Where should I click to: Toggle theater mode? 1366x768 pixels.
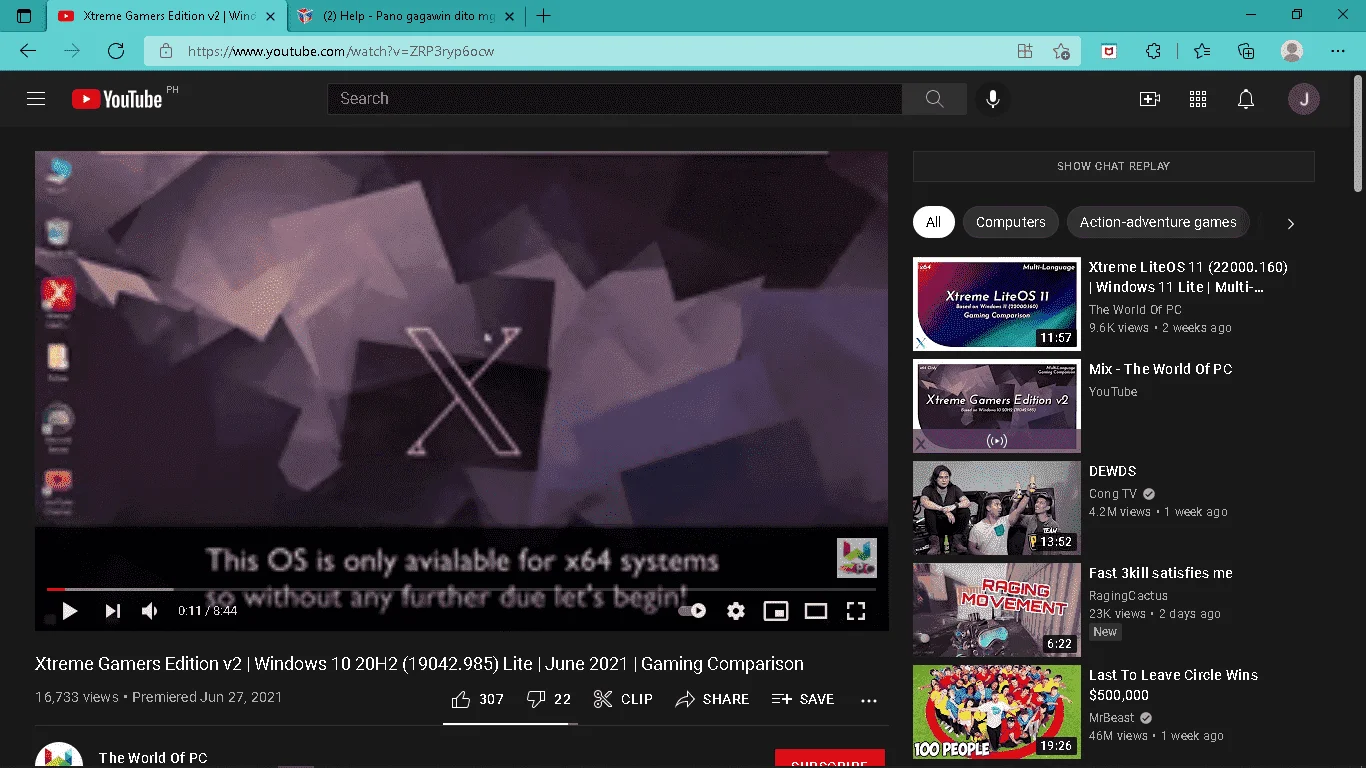(x=816, y=611)
